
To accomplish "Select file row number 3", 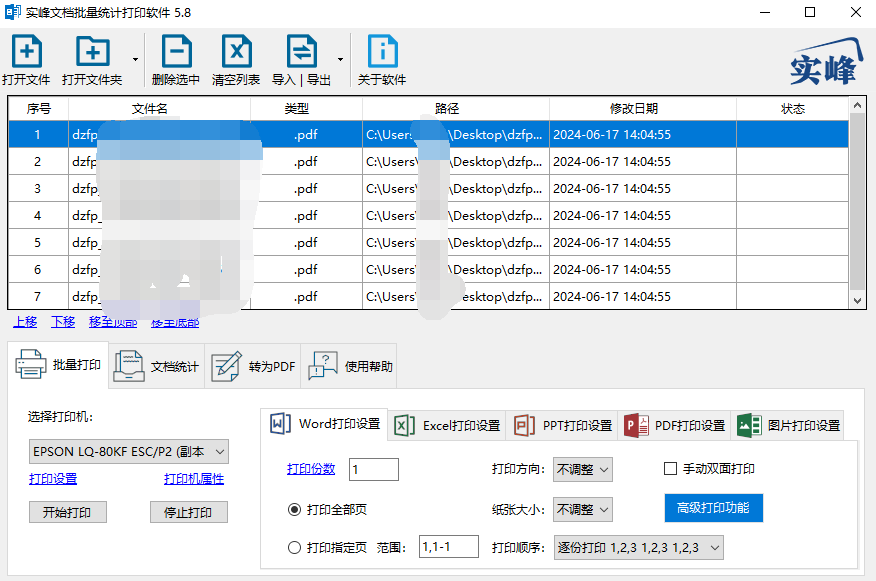I will (x=428, y=188).
